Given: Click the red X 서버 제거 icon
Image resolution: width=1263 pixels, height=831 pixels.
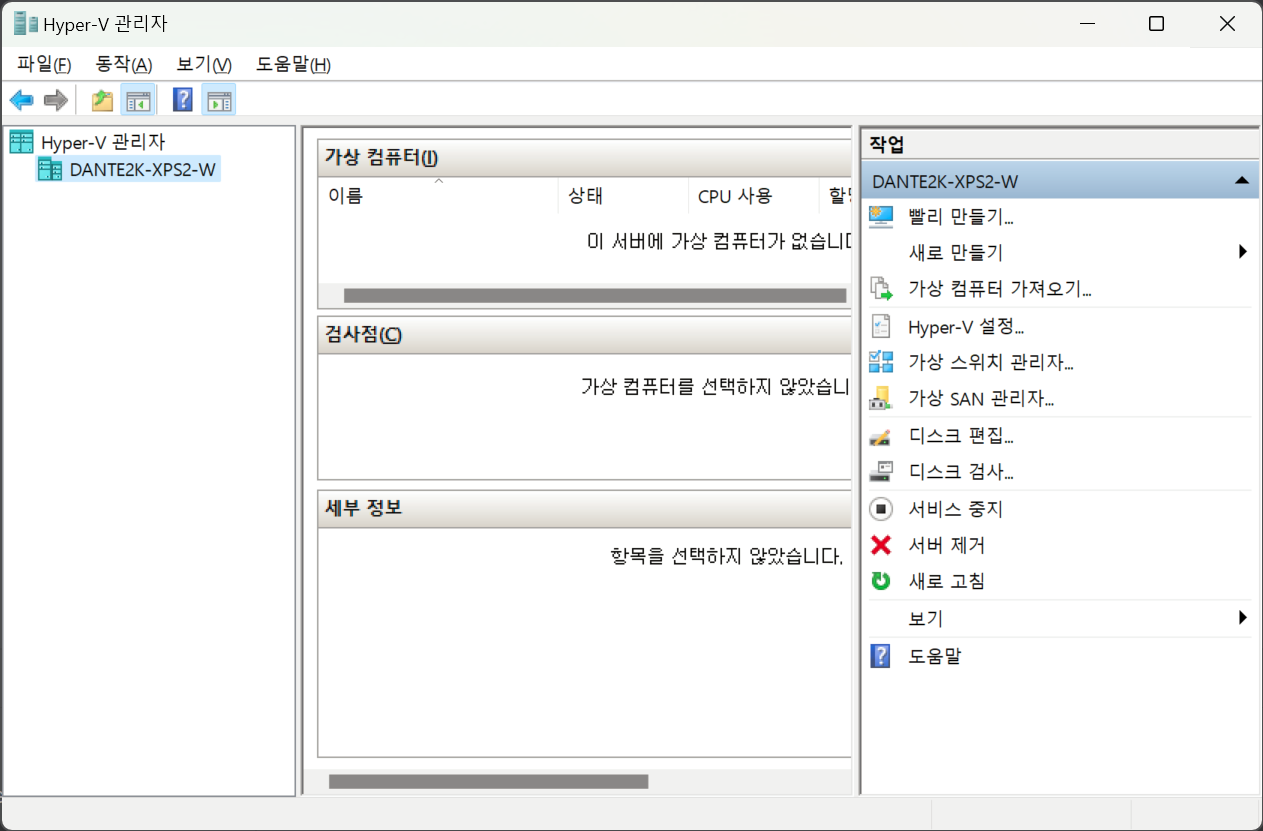Looking at the screenshot, I should (x=881, y=545).
